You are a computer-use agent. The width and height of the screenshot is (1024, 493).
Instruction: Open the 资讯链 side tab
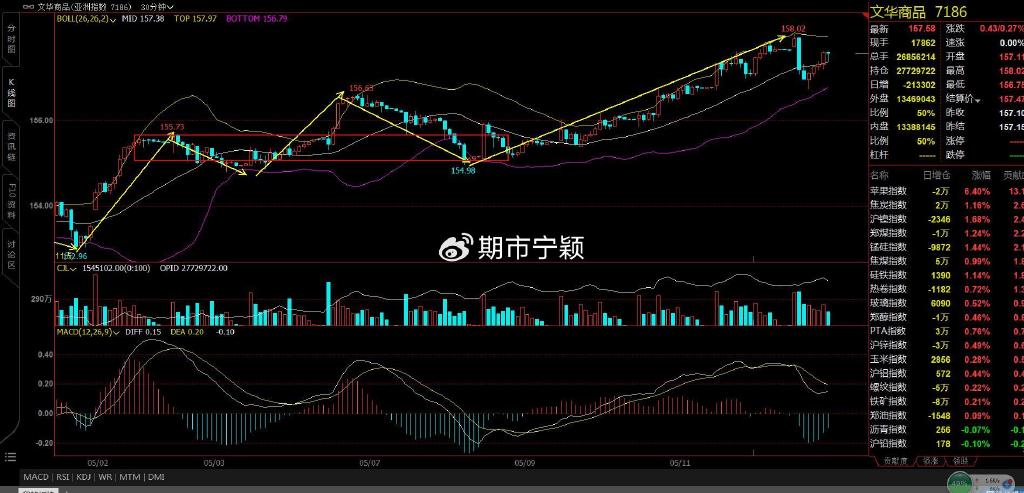point(11,146)
